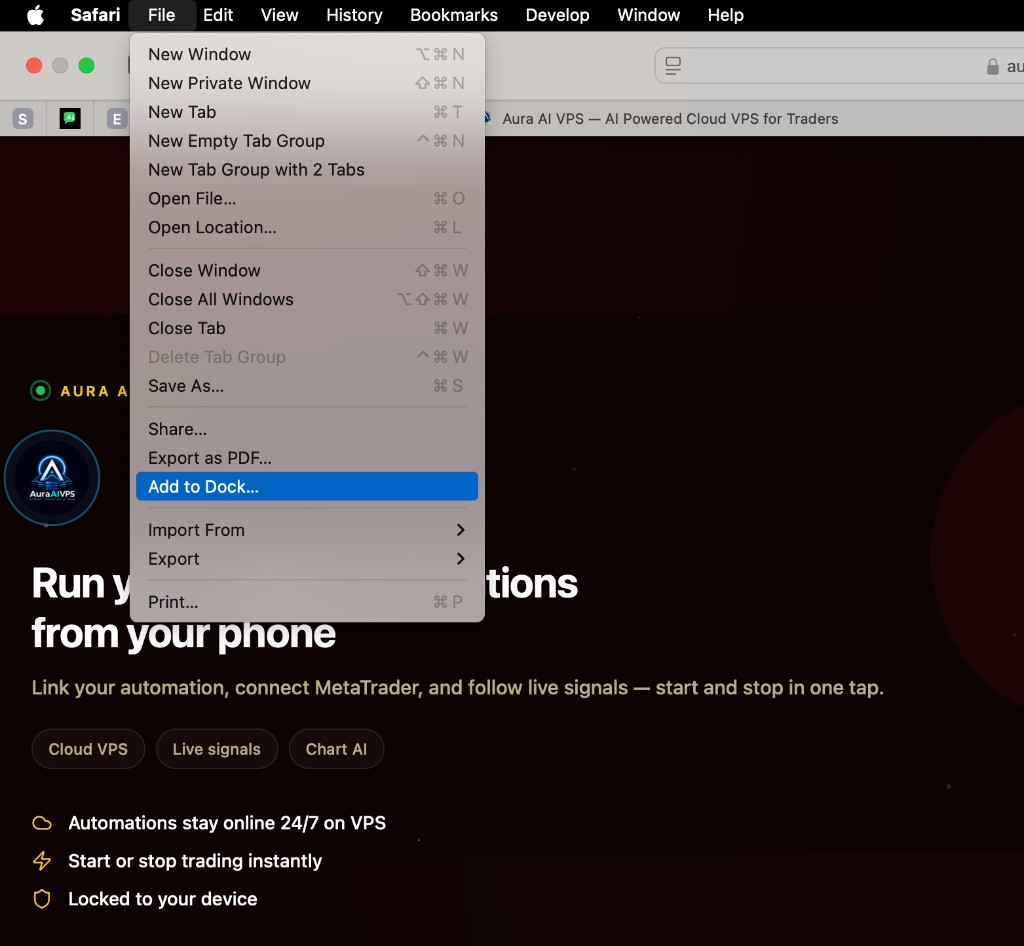Image resolution: width=1024 pixels, height=946 pixels.
Task: Click 'Locked to your device' text
Action: [163, 899]
